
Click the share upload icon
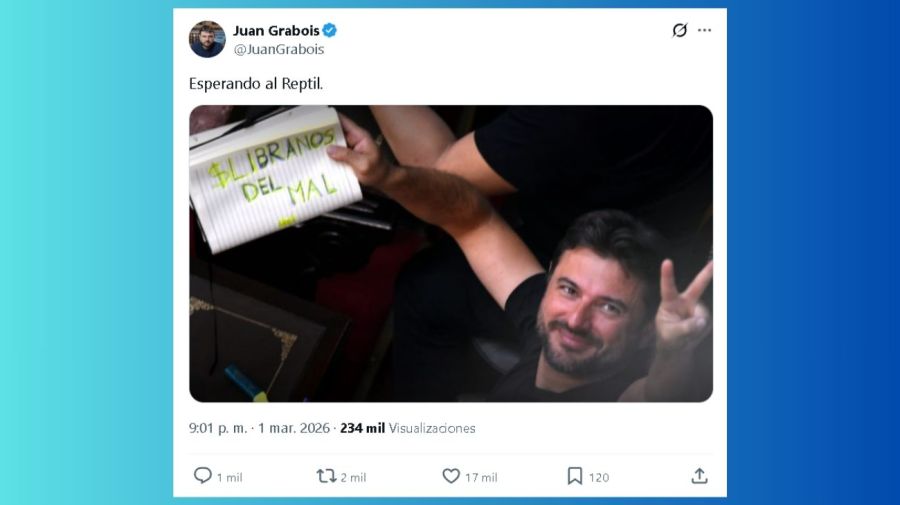(699, 476)
